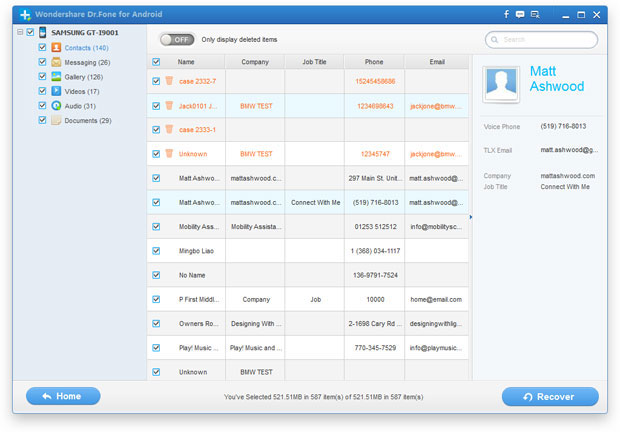Screen dimensions: 620x432
Task: Close the Dr.Fone window
Action: (597, 15)
